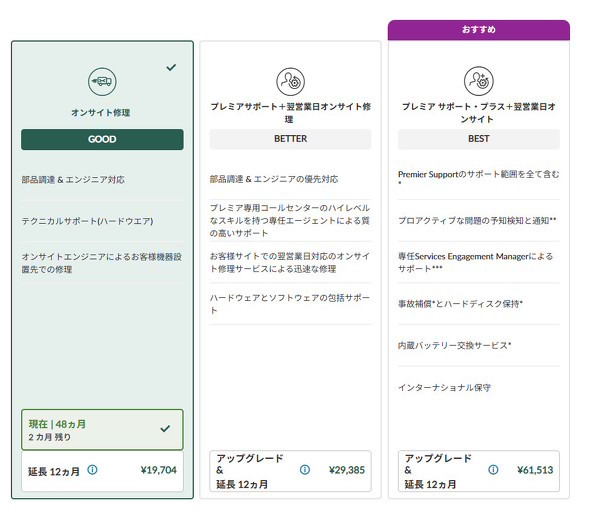Click checkmark in 現在 | 48ヵ月 box
The width and height of the screenshot is (590, 512).
point(165,428)
